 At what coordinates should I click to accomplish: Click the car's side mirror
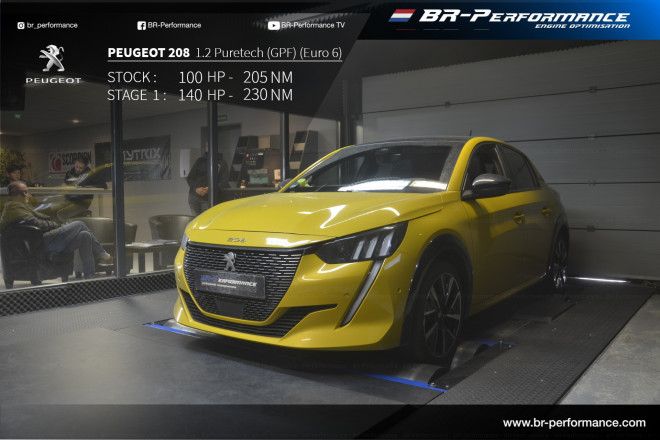(x=490, y=184)
